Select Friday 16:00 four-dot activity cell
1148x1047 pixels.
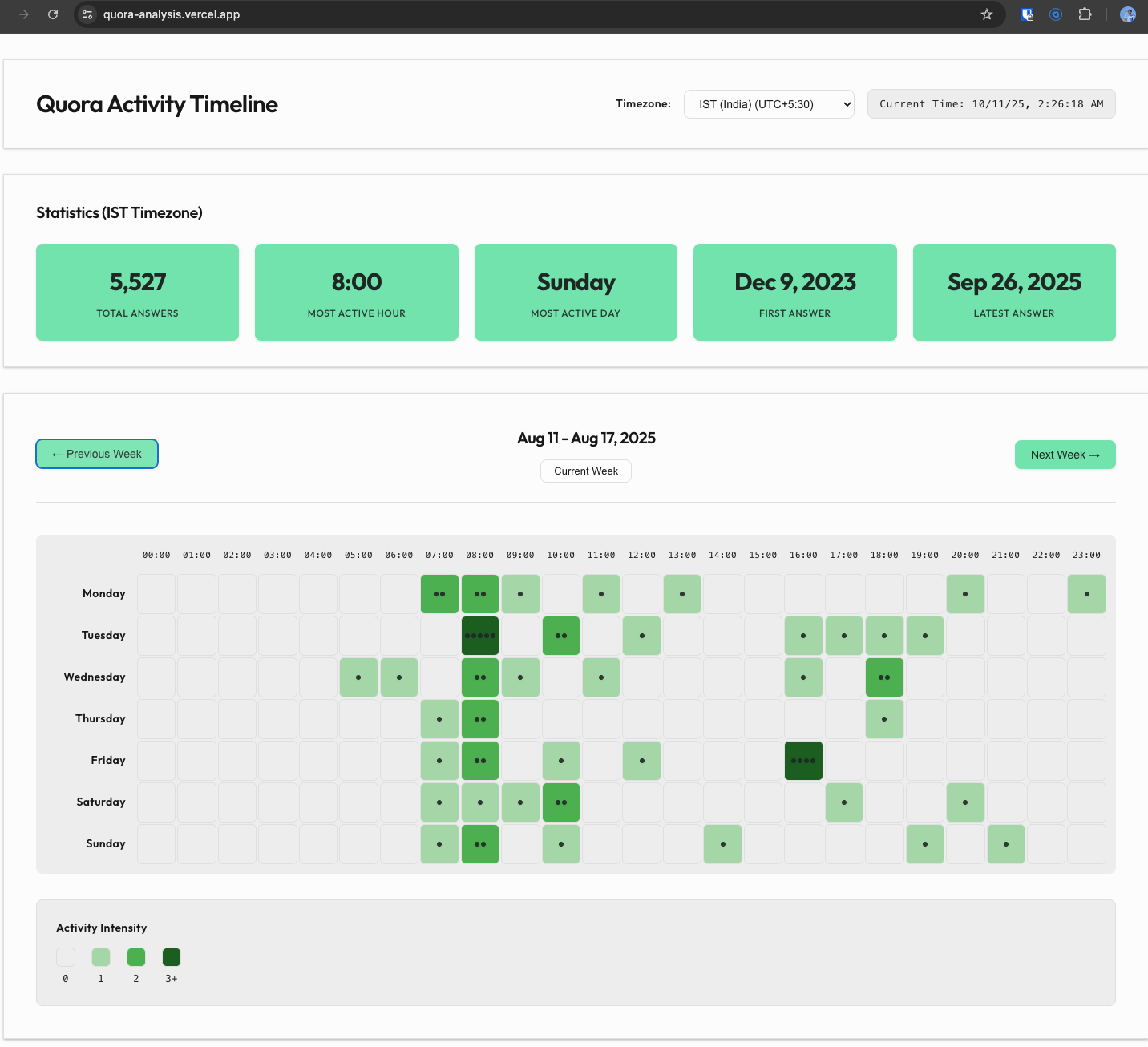click(x=803, y=761)
